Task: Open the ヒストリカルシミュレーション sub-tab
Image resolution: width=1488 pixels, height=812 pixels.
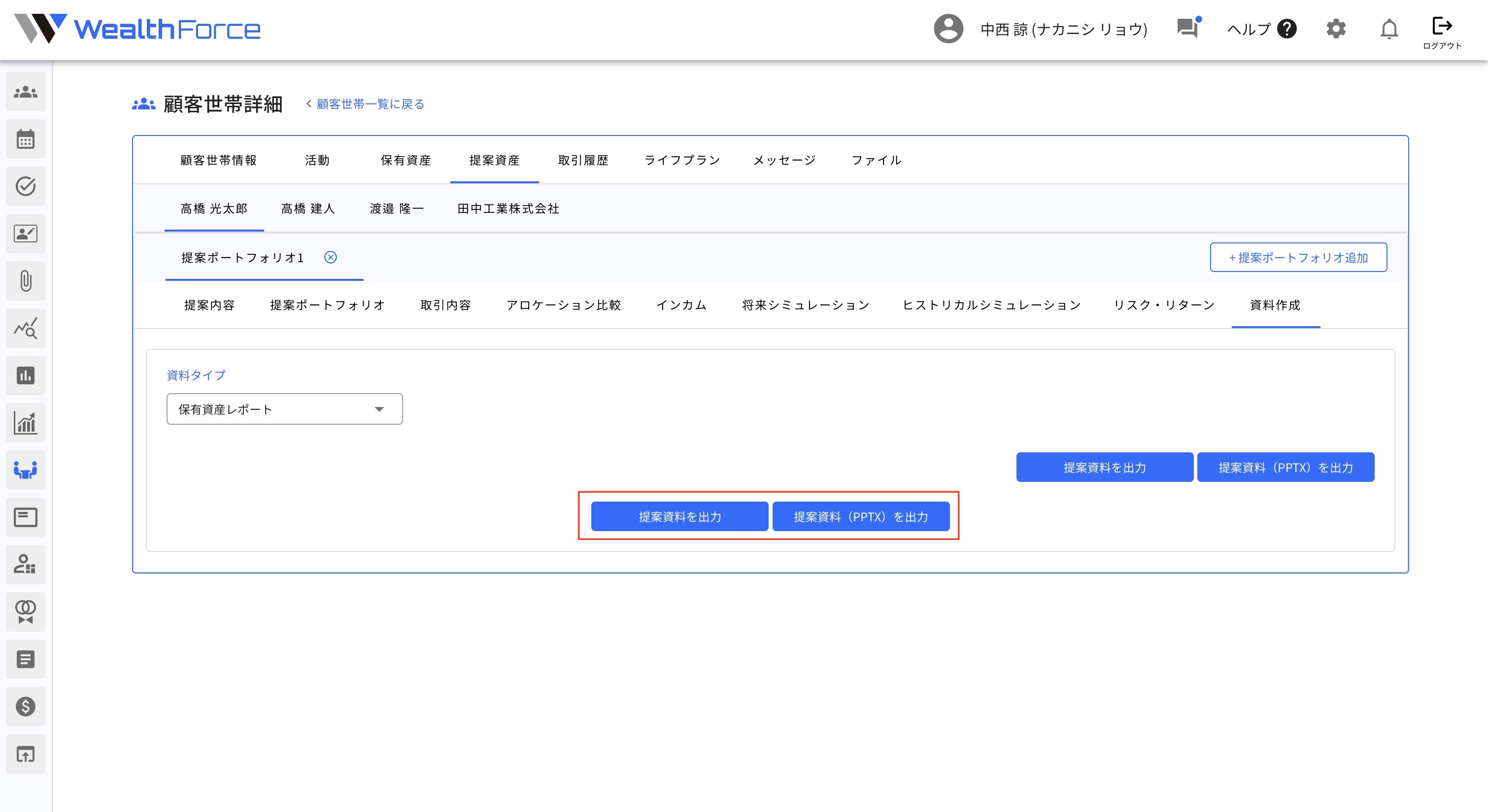Action: point(992,305)
